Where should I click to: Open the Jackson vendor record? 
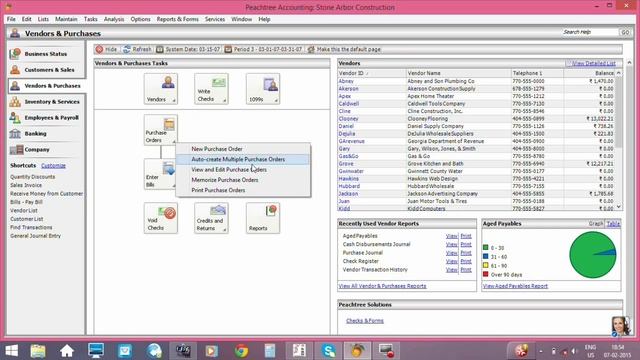pos(348,194)
